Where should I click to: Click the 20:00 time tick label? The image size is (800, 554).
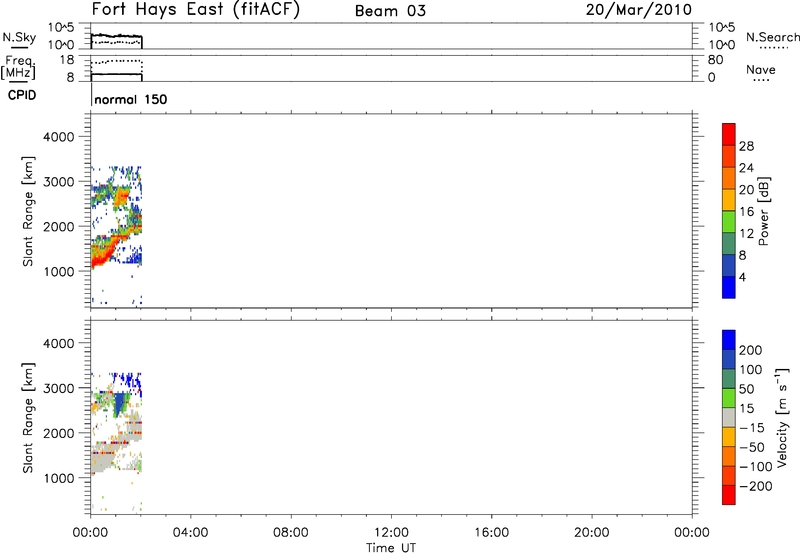point(591,533)
